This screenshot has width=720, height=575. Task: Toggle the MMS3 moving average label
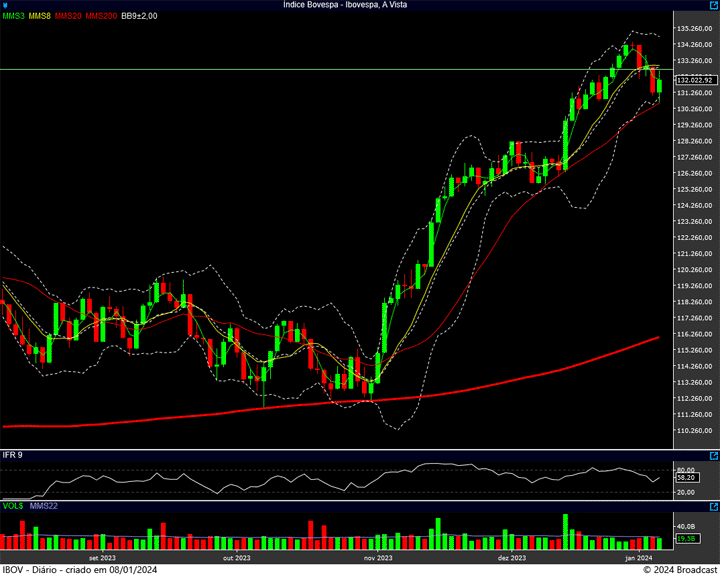pos(13,16)
